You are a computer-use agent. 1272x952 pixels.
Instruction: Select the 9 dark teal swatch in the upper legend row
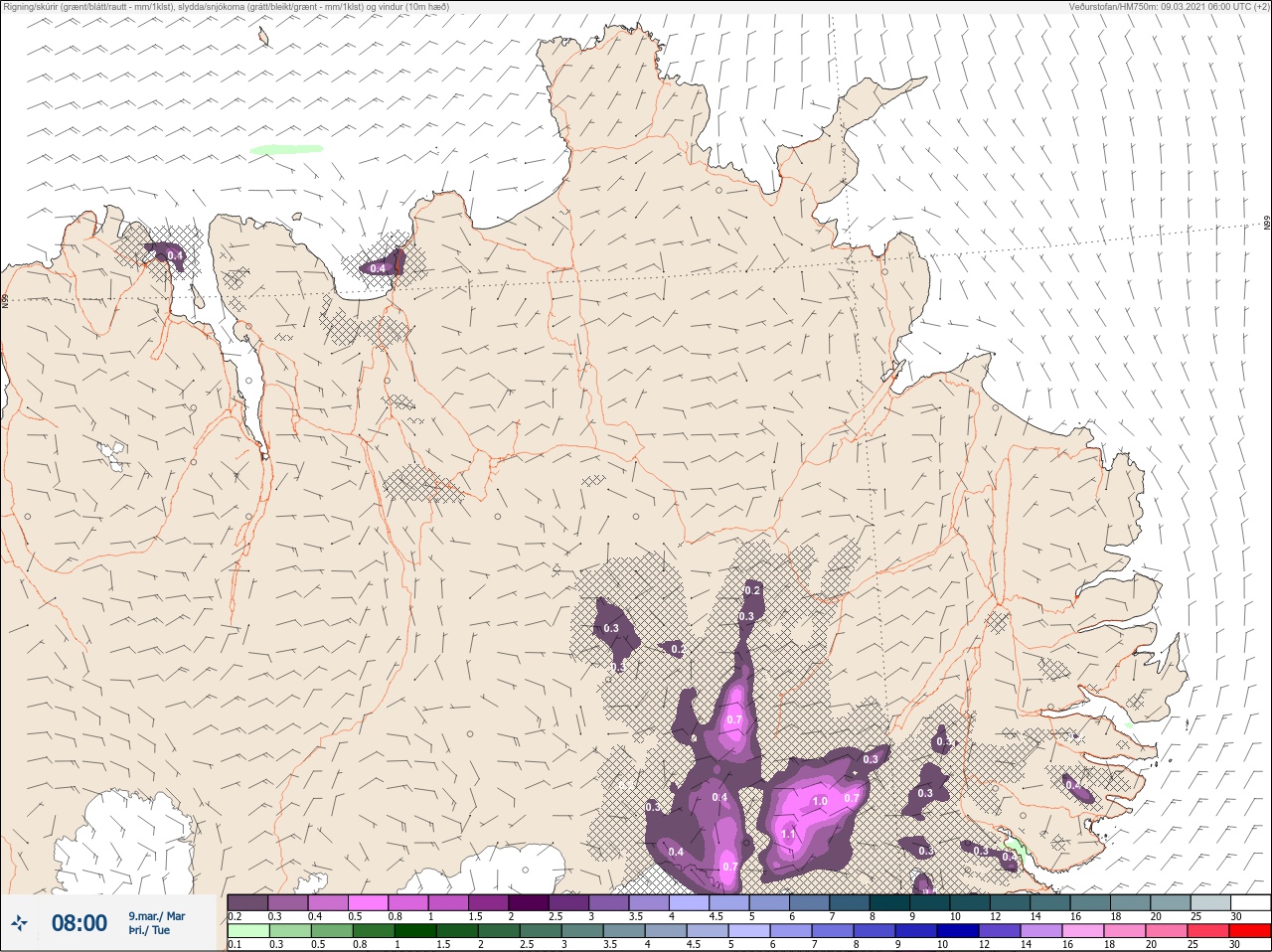[930, 902]
